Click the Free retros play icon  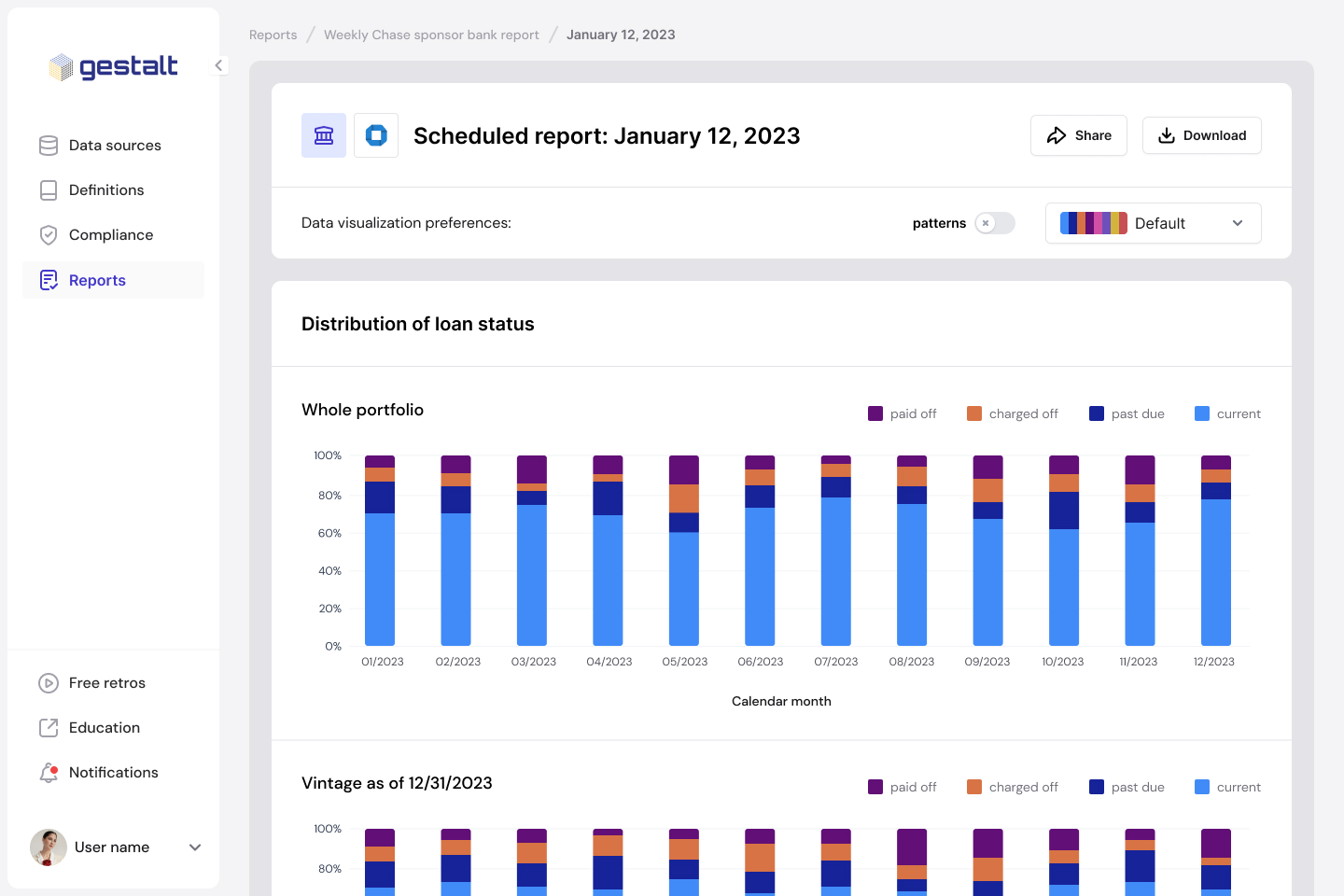pyautogui.click(x=49, y=682)
